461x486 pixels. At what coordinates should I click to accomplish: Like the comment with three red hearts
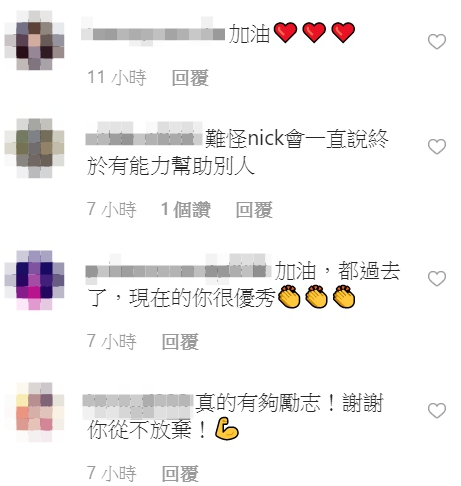tap(437, 42)
